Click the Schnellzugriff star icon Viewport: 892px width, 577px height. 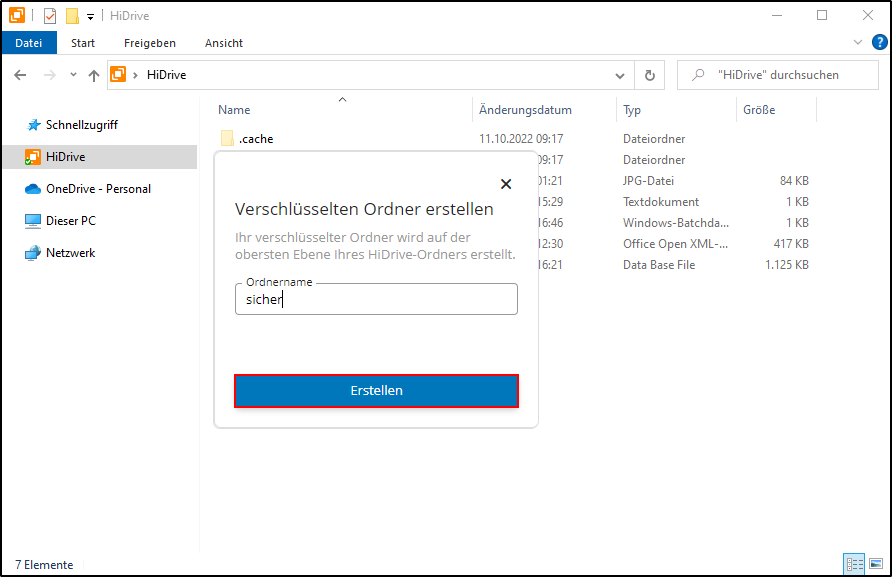(x=35, y=124)
